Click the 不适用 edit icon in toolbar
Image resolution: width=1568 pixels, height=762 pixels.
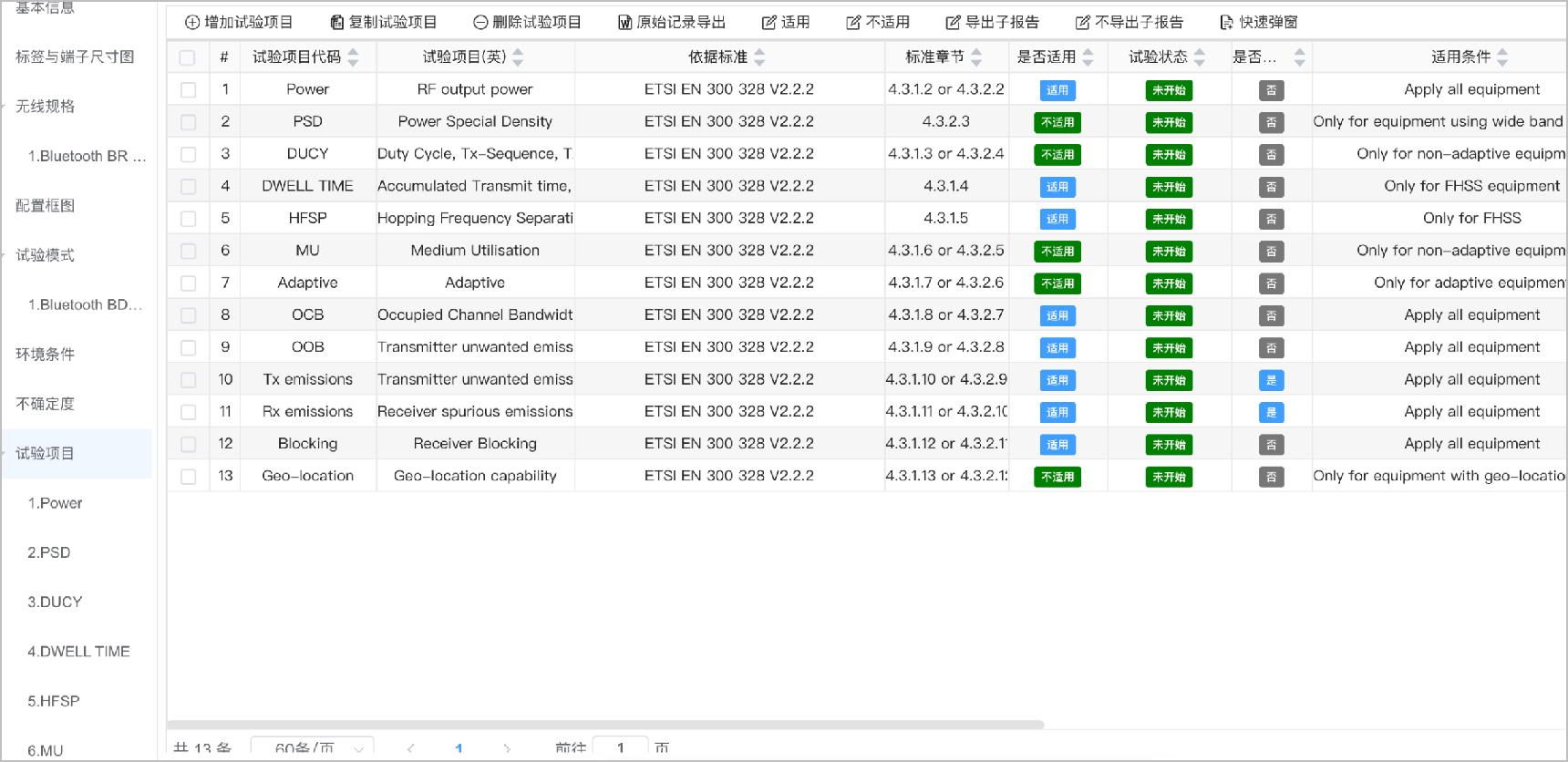853,22
